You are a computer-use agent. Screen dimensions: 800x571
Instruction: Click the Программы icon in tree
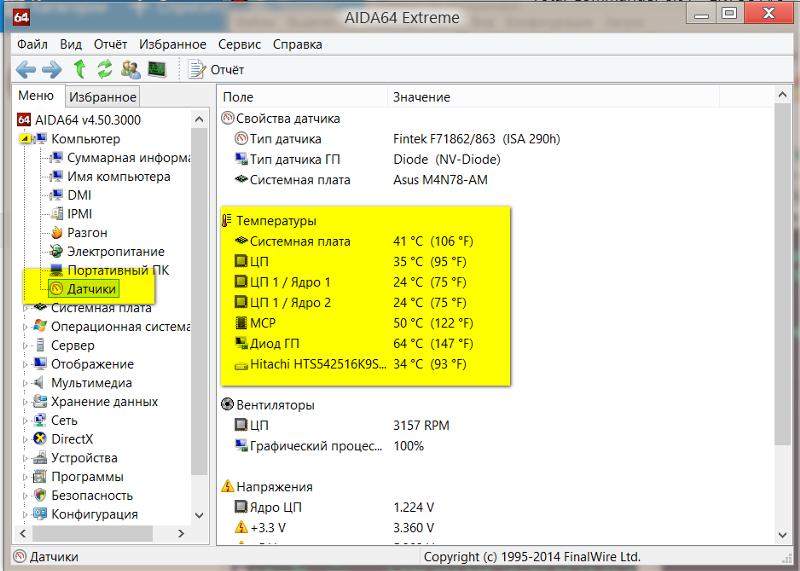coord(40,477)
